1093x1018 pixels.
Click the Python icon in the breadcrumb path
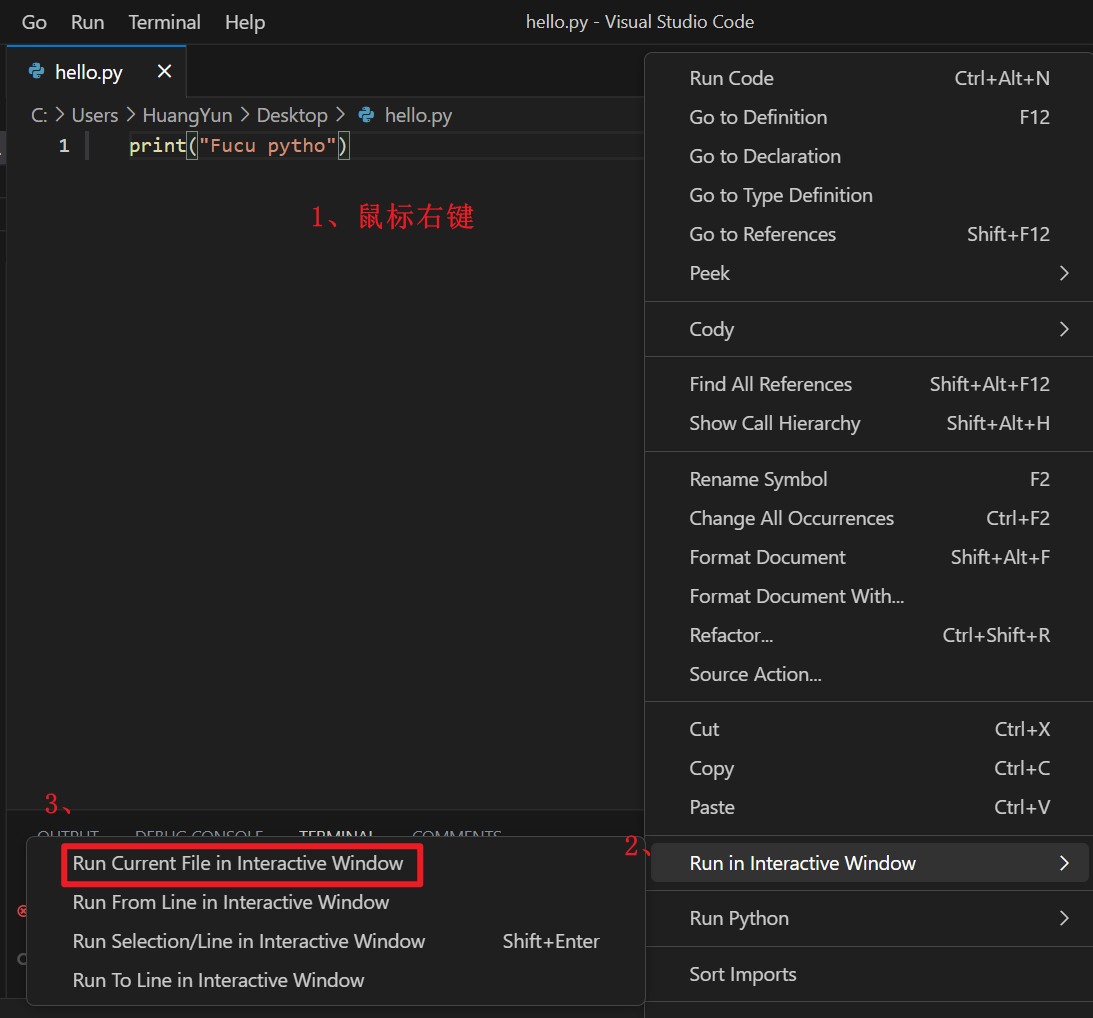tap(366, 115)
